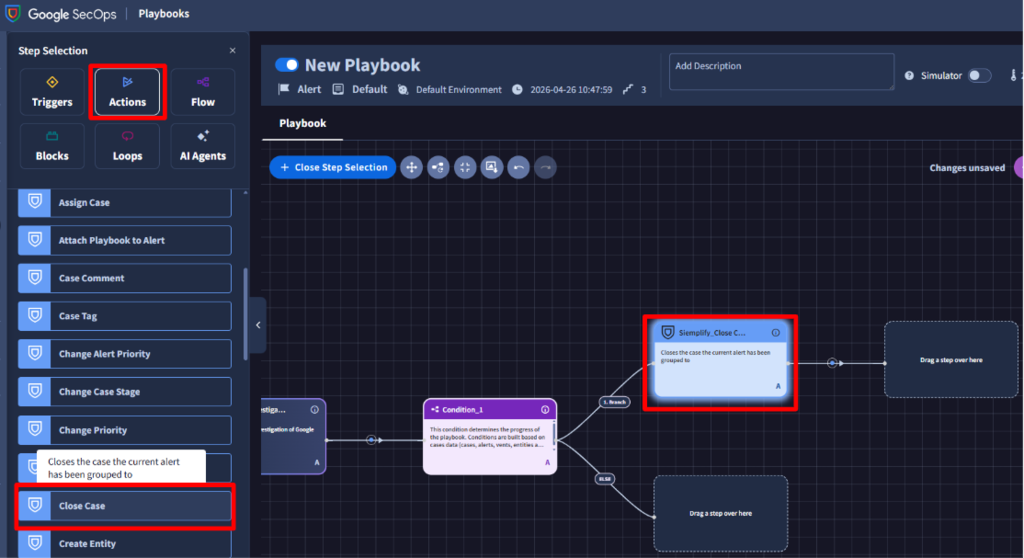Click the shield icon beside Case Comment
Viewport: 1024px width, 558px height.
click(x=35, y=278)
